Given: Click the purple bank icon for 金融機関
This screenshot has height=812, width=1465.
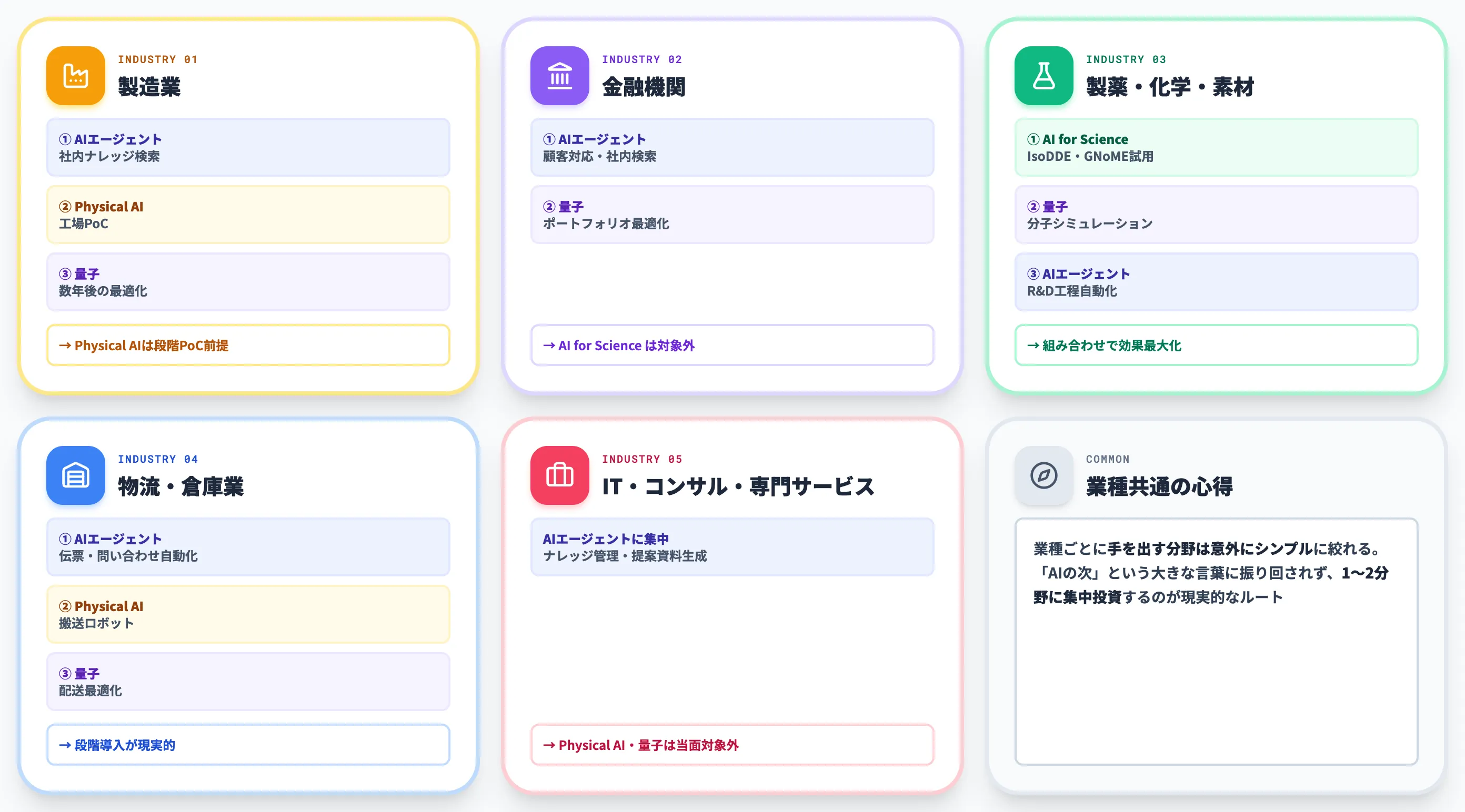Looking at the screenshot, I should [x=559, y=76].
